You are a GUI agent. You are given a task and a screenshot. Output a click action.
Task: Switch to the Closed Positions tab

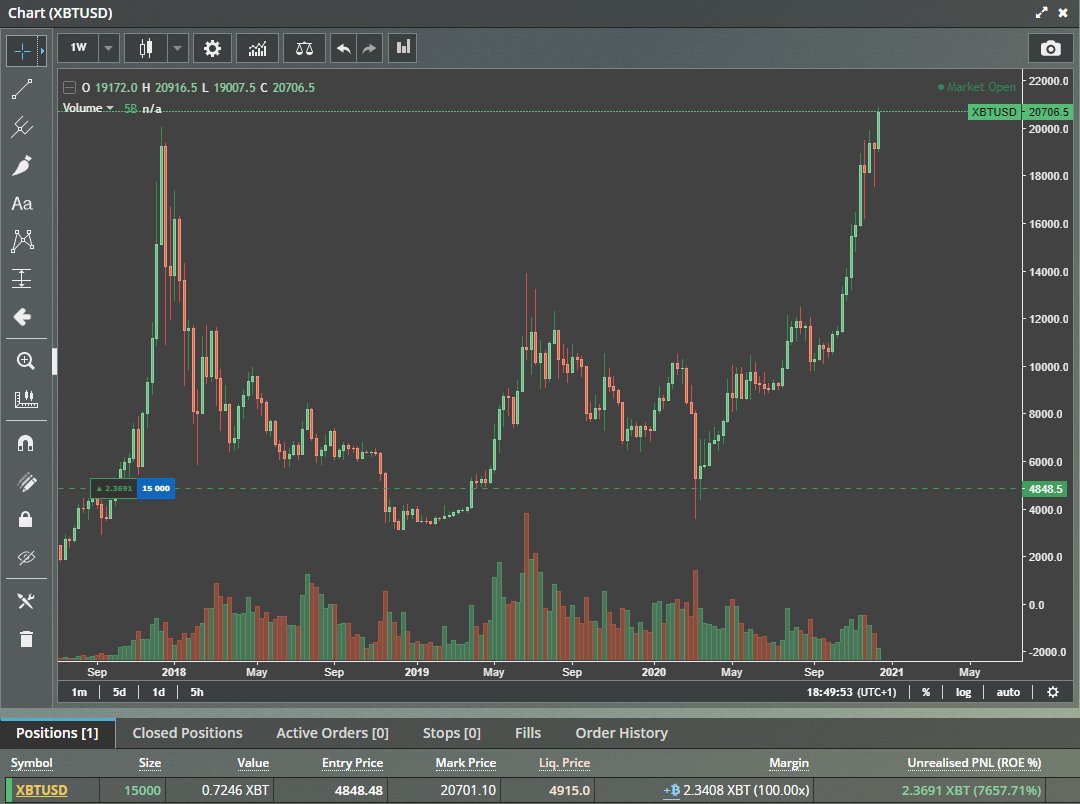[x=187, y=733]
